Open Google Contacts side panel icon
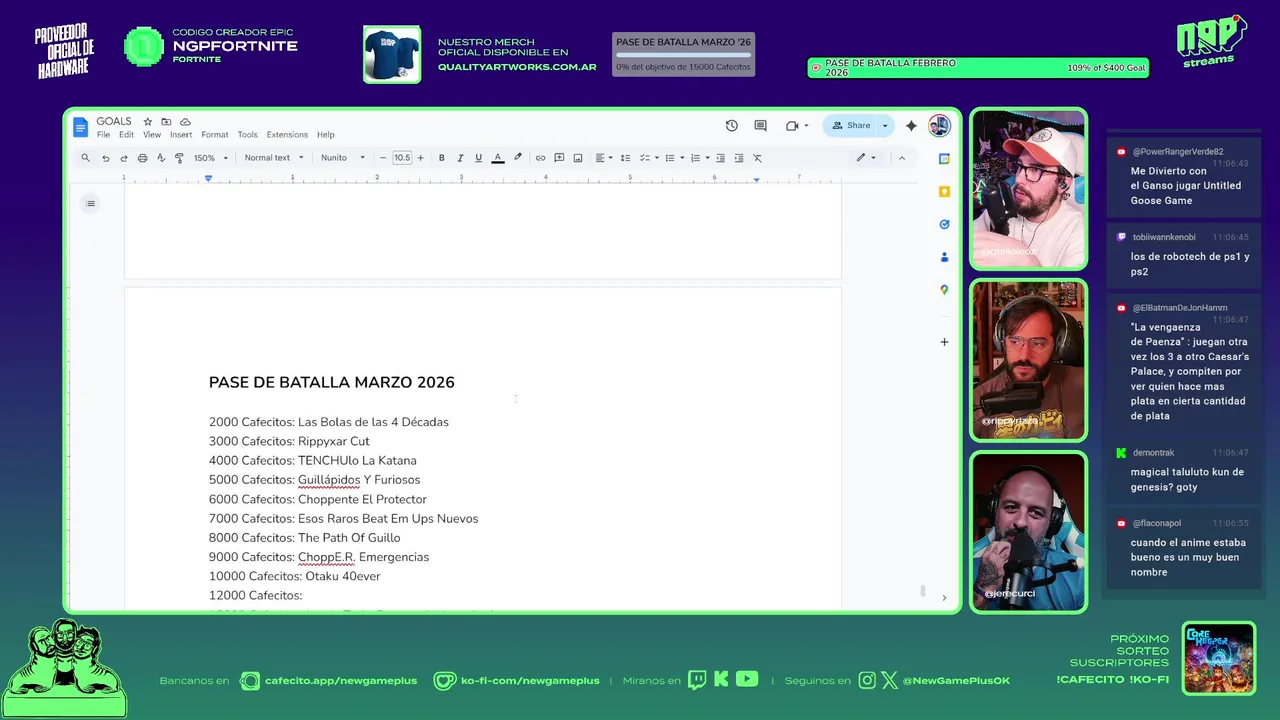Image resolution: width=1280 pixels, height=720 pixels. (944, 257)
